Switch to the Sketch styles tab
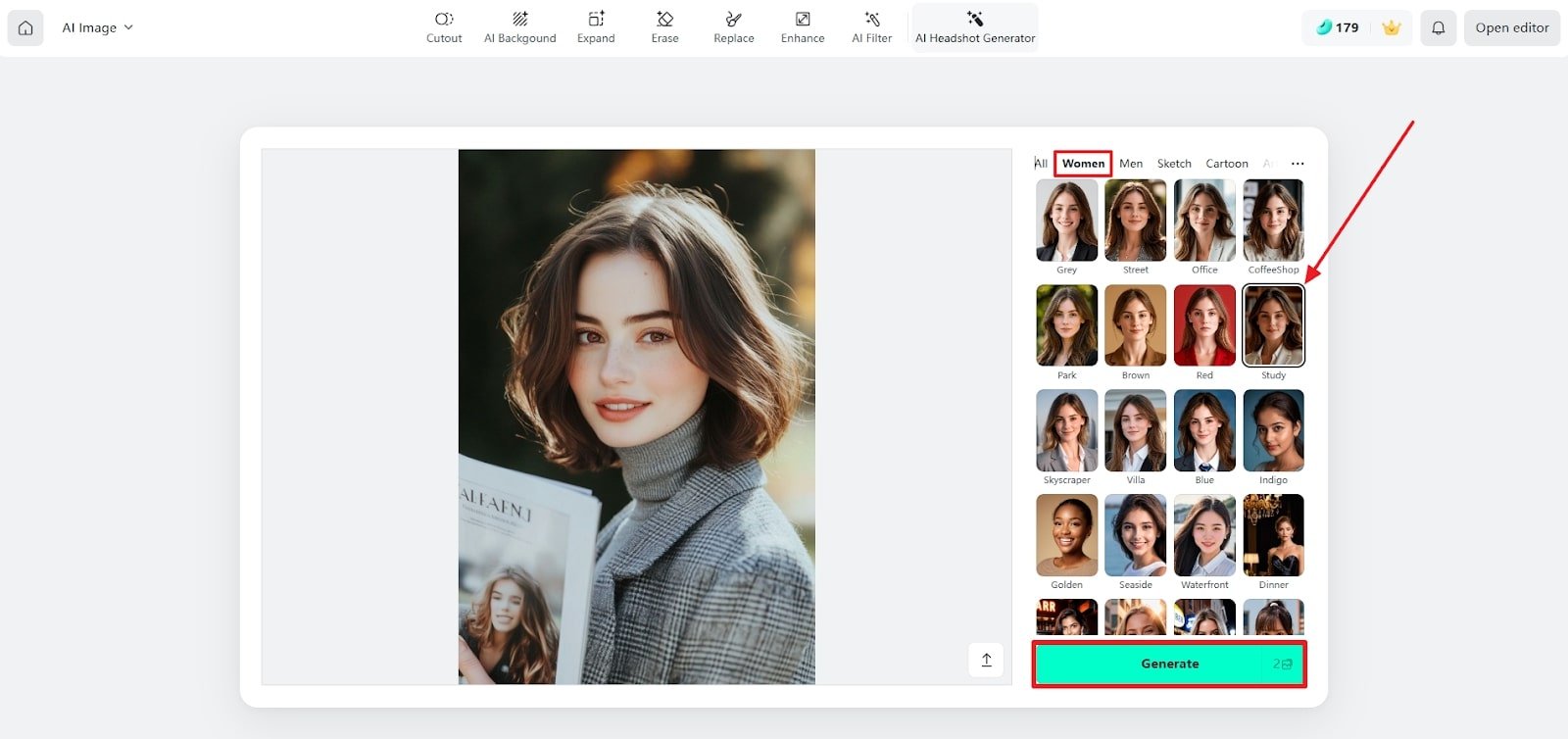 coord(1174,164)
